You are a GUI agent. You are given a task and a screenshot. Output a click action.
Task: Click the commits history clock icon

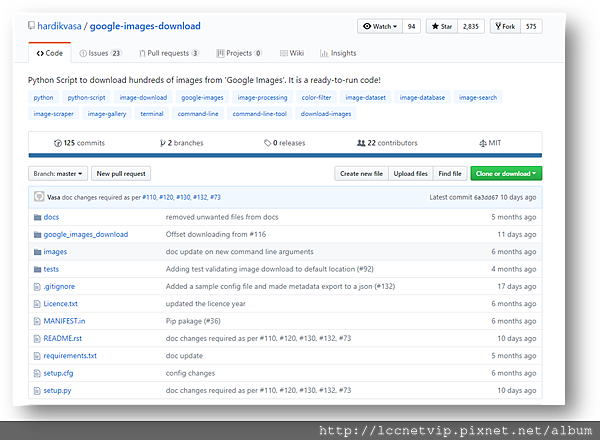58,143
